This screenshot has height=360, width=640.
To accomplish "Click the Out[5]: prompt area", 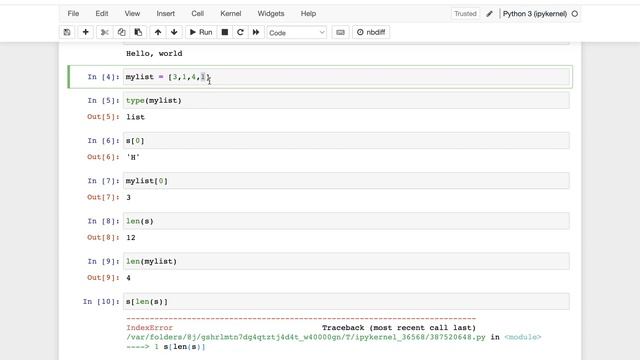I will 103,117.
